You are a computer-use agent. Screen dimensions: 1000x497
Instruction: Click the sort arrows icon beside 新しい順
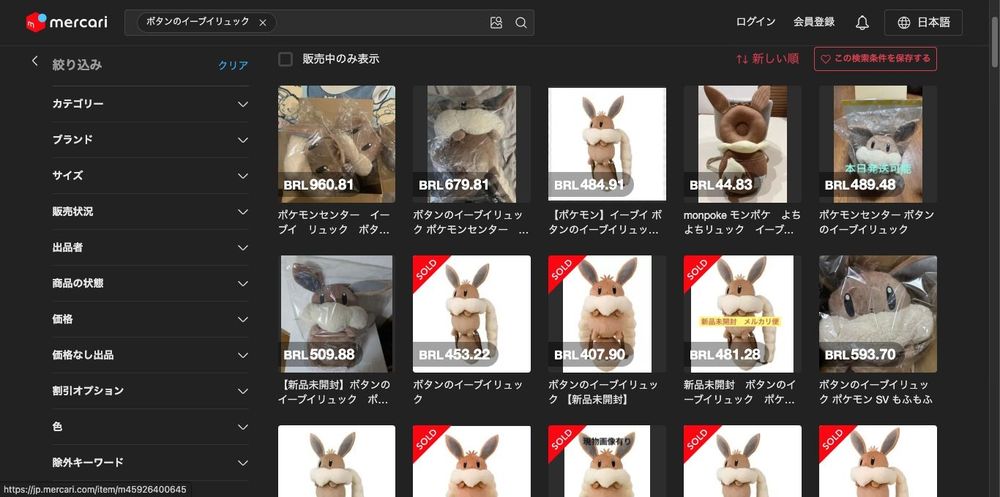(x=742, y=59)
